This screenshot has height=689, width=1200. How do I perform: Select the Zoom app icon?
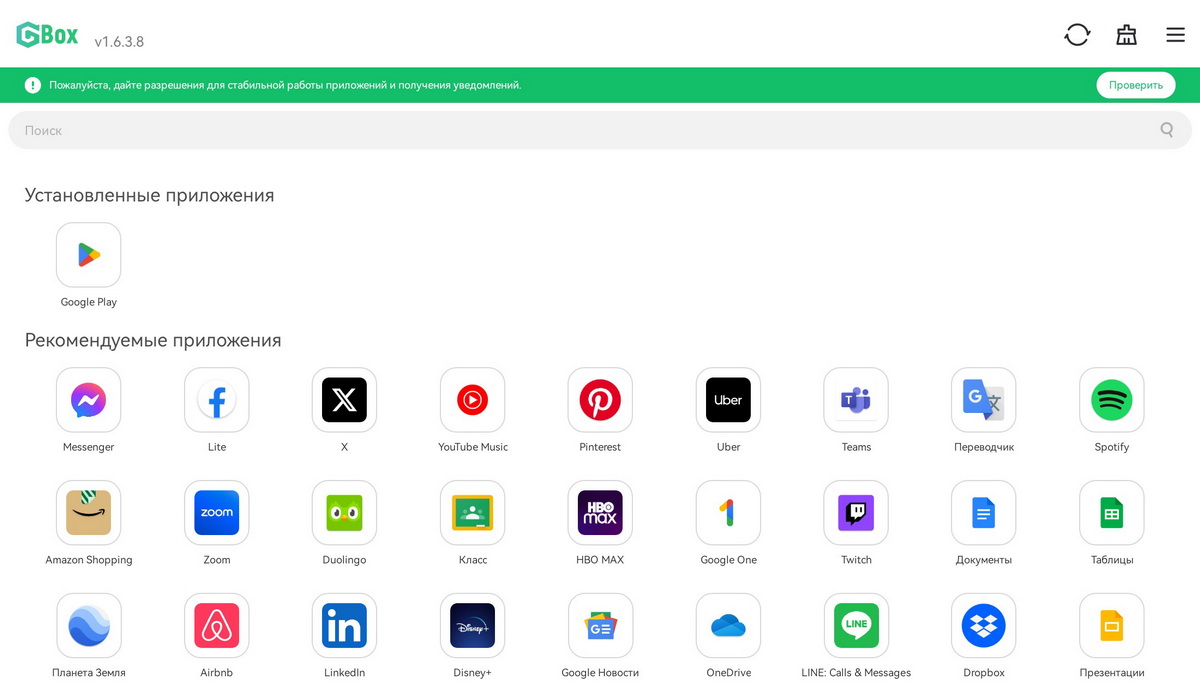pyautogui.click(x=217, y=513)
